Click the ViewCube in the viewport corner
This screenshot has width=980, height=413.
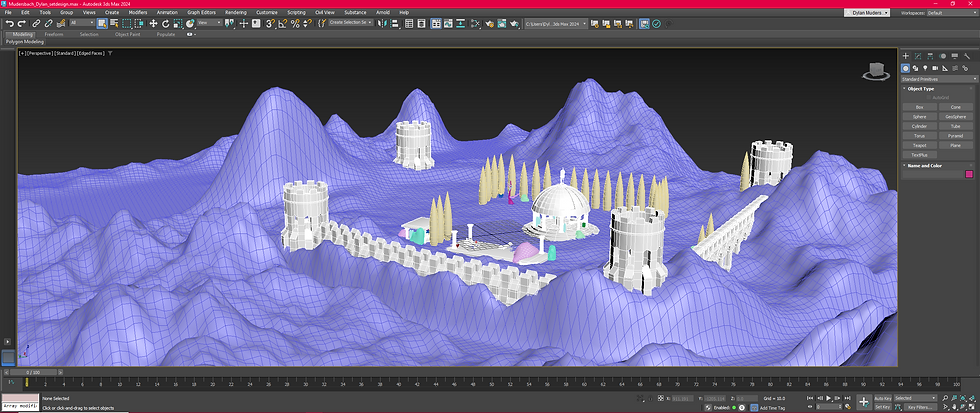[877, 70]
